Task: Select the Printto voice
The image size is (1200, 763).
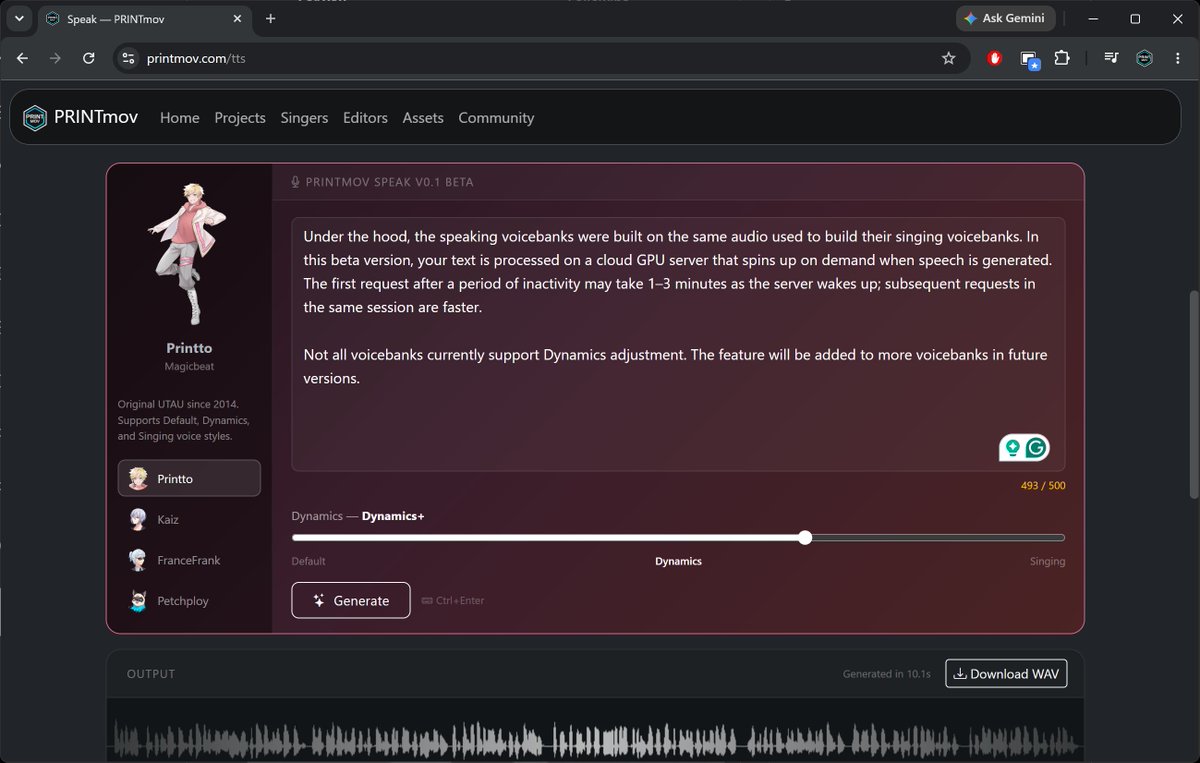Action: pos(189,478)
